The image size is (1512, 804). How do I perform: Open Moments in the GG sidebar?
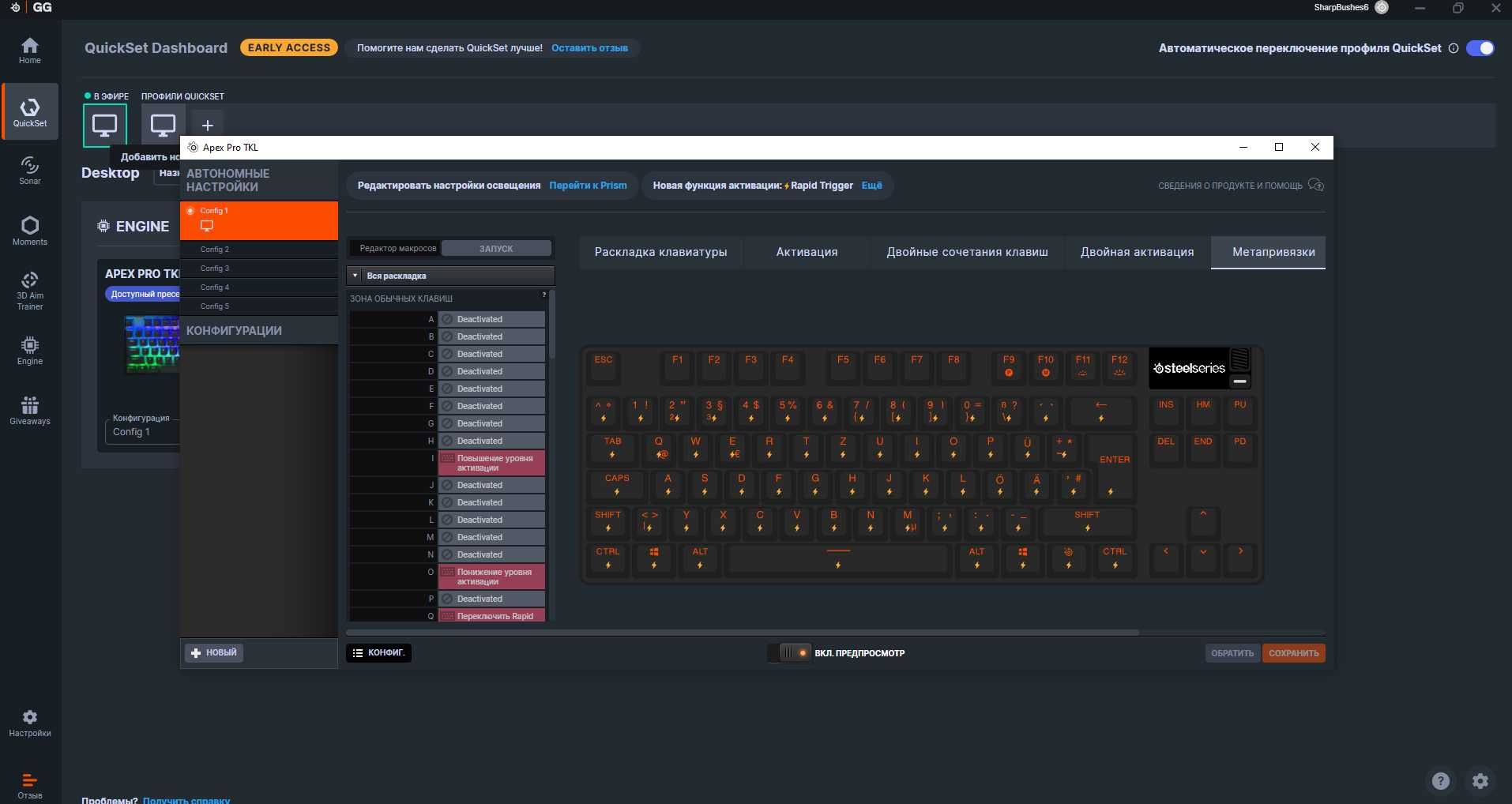tap(30, 231)
